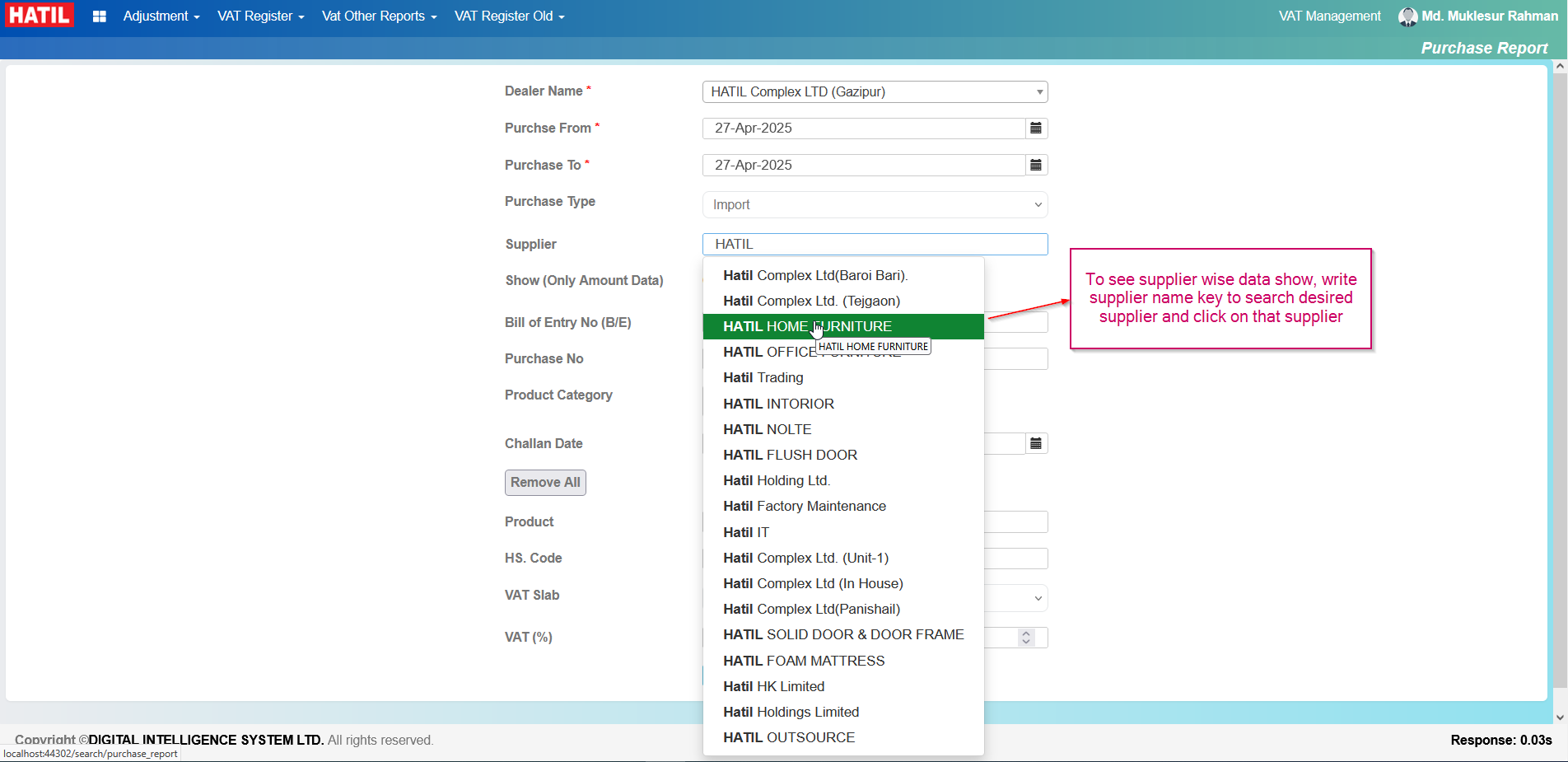Click the user avatar icon
This screenshot has width=1568, height=762.
1407,16
